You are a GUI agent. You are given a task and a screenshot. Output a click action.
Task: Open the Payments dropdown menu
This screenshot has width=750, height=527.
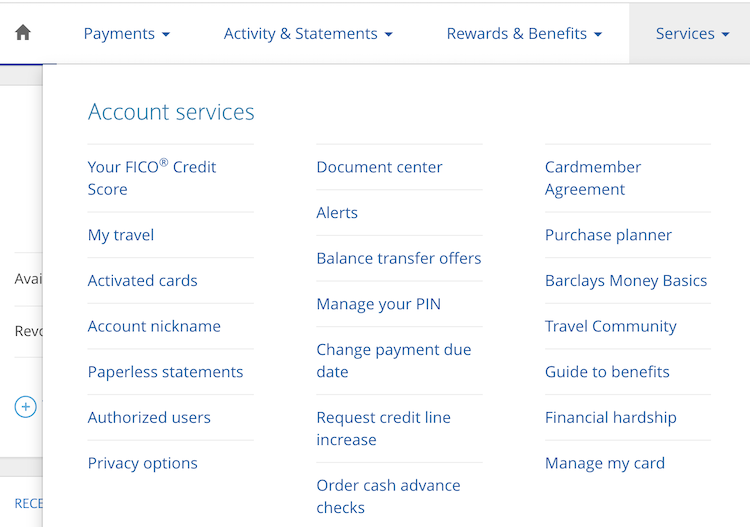coord(127,33)
